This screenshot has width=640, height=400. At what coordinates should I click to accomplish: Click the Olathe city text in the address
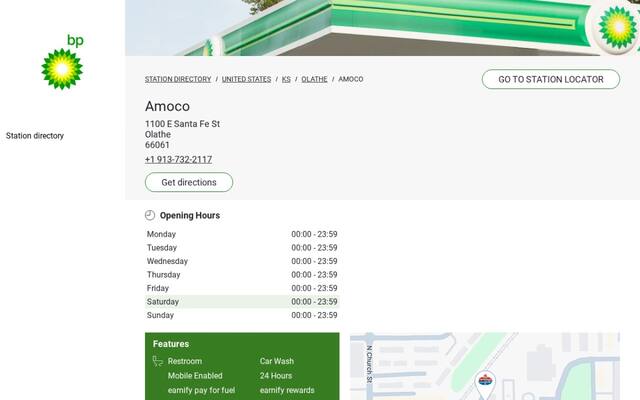[x=158, y=134]
